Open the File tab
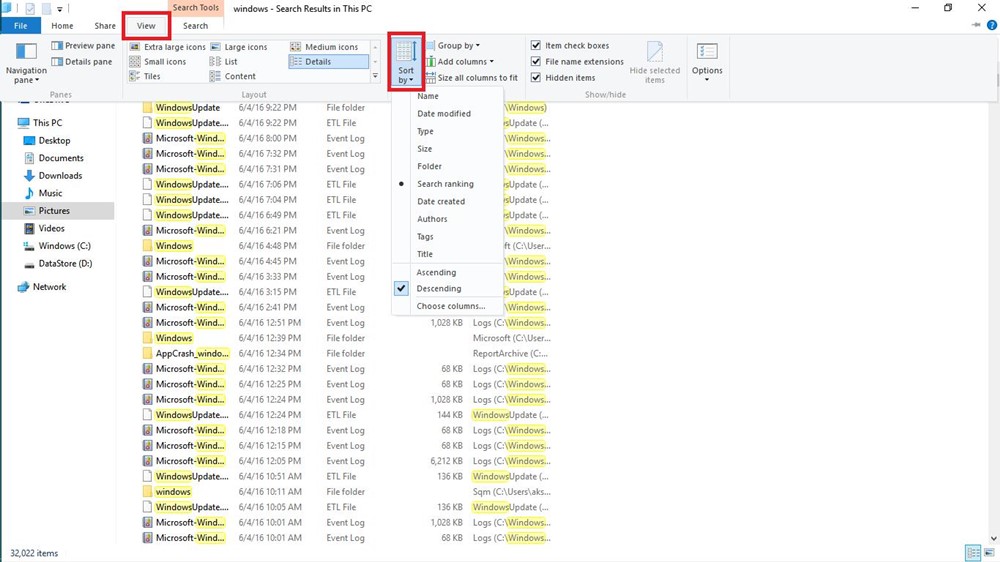1000x562 pixels. (20, 26)
